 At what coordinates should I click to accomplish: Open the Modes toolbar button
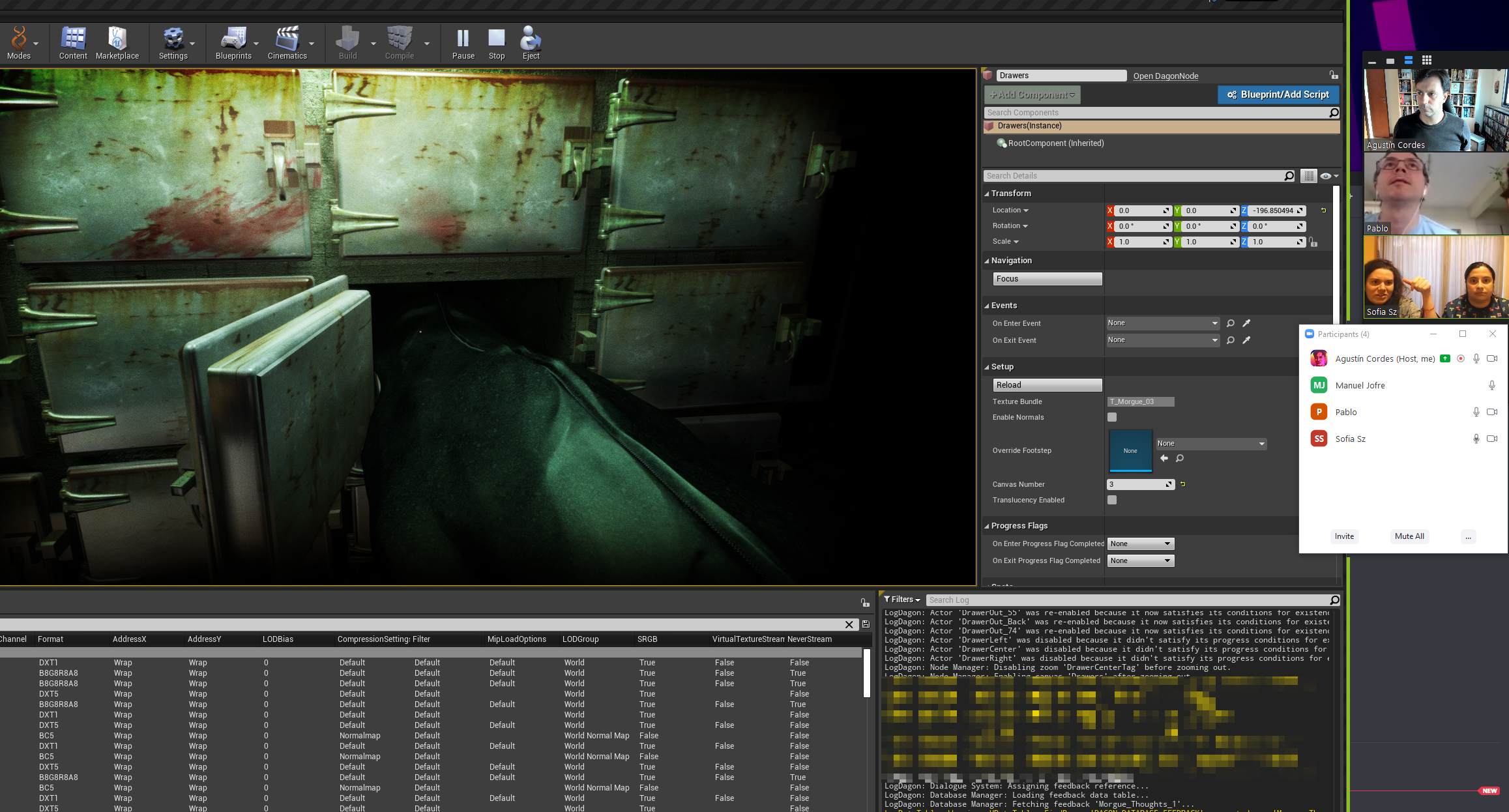pos(19,43)
